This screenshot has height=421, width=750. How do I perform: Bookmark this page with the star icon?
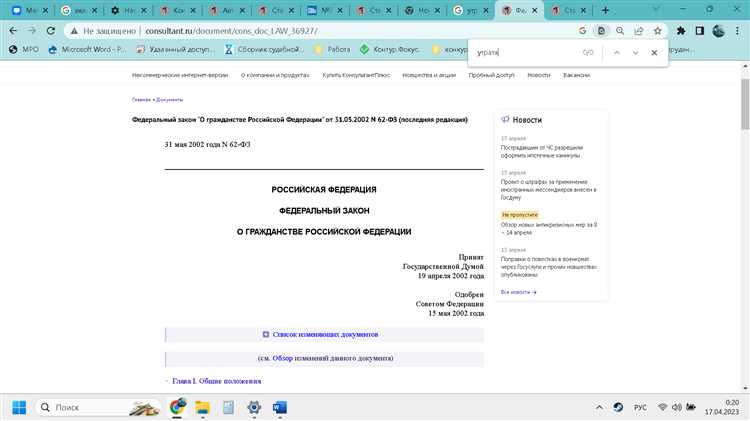click(x=658, y=31)
